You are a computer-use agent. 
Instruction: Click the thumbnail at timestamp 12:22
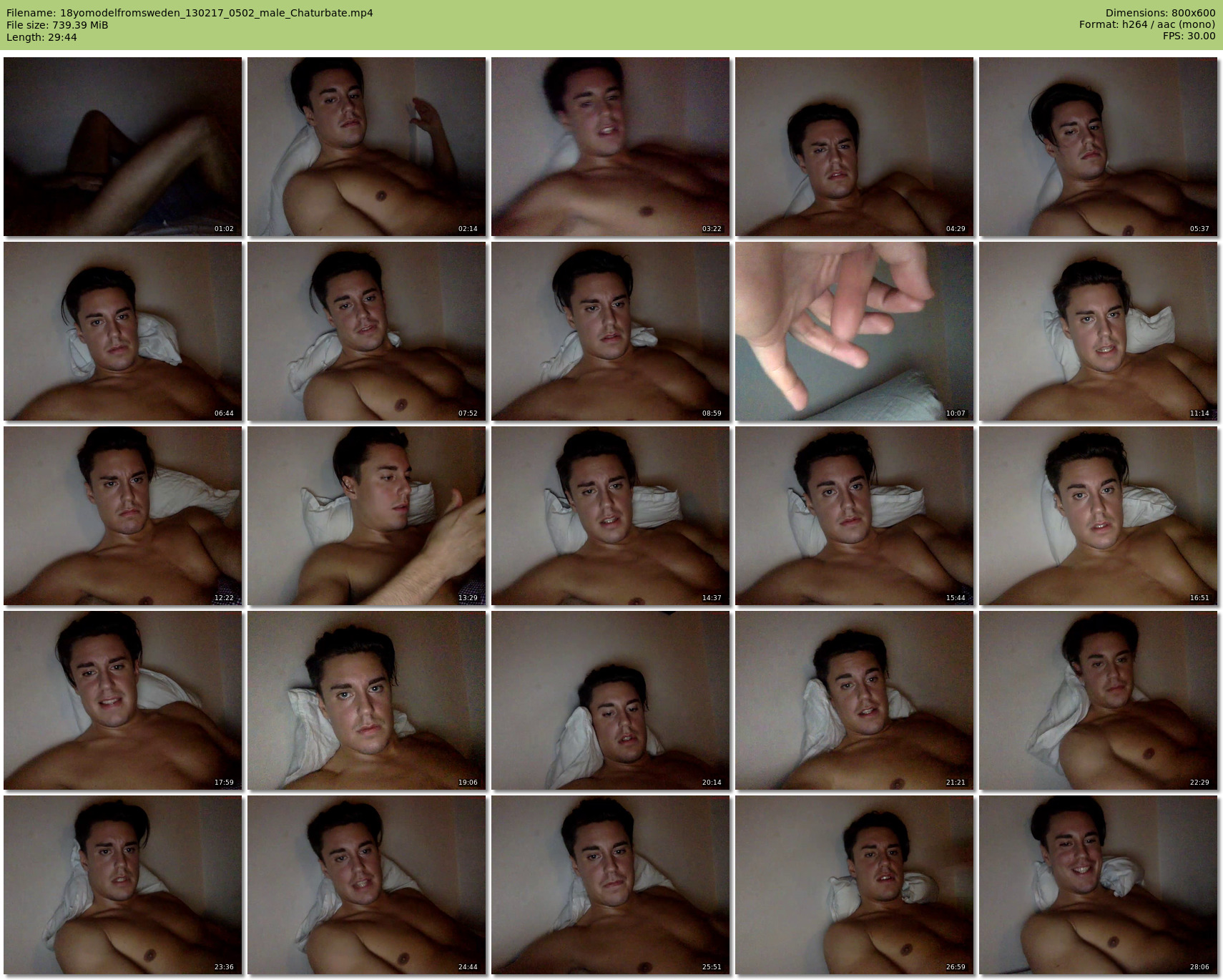coord(122,516)
